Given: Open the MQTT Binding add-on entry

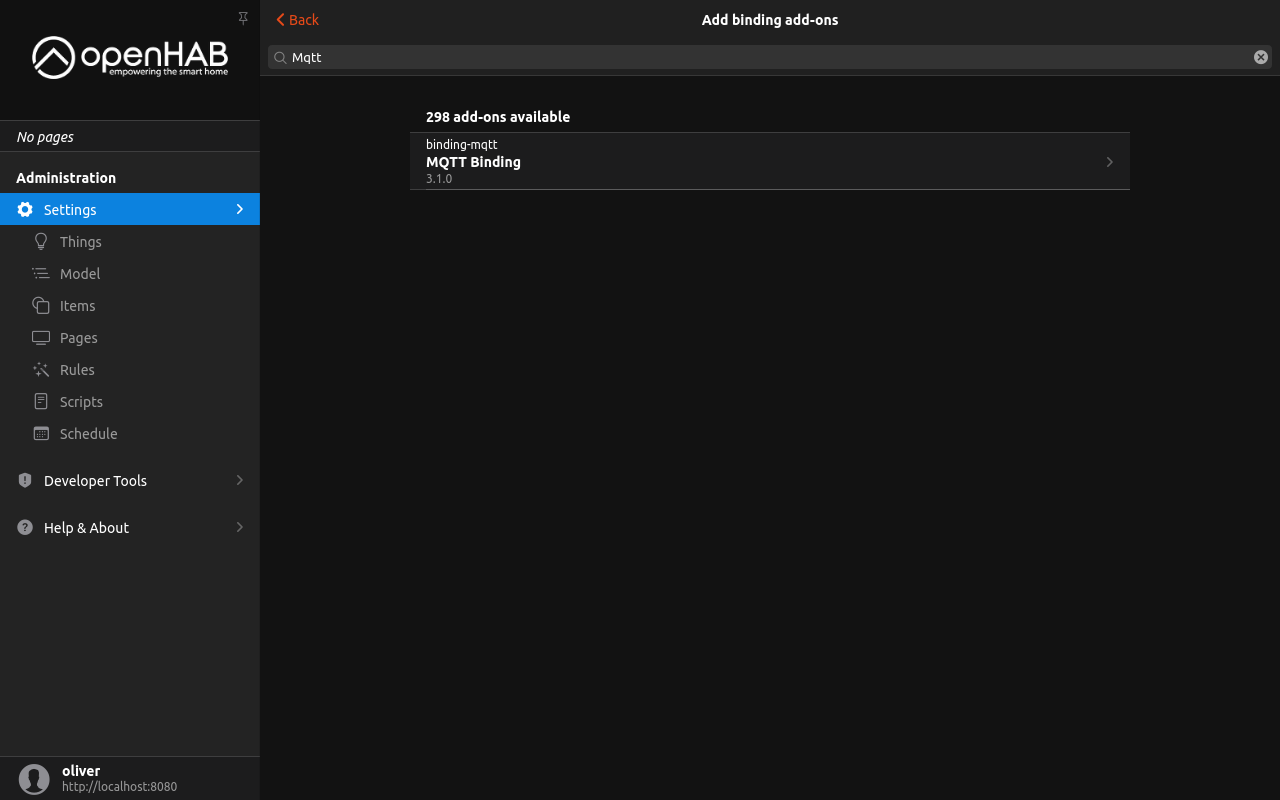Looking at the screenshot, I should (769, 162).
